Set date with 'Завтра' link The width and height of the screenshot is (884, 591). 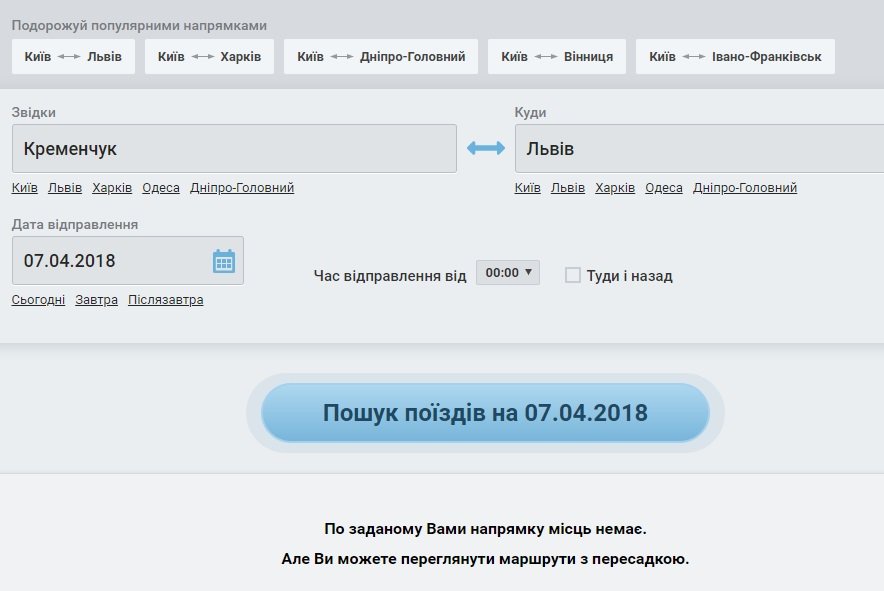(x=96, y=300)
